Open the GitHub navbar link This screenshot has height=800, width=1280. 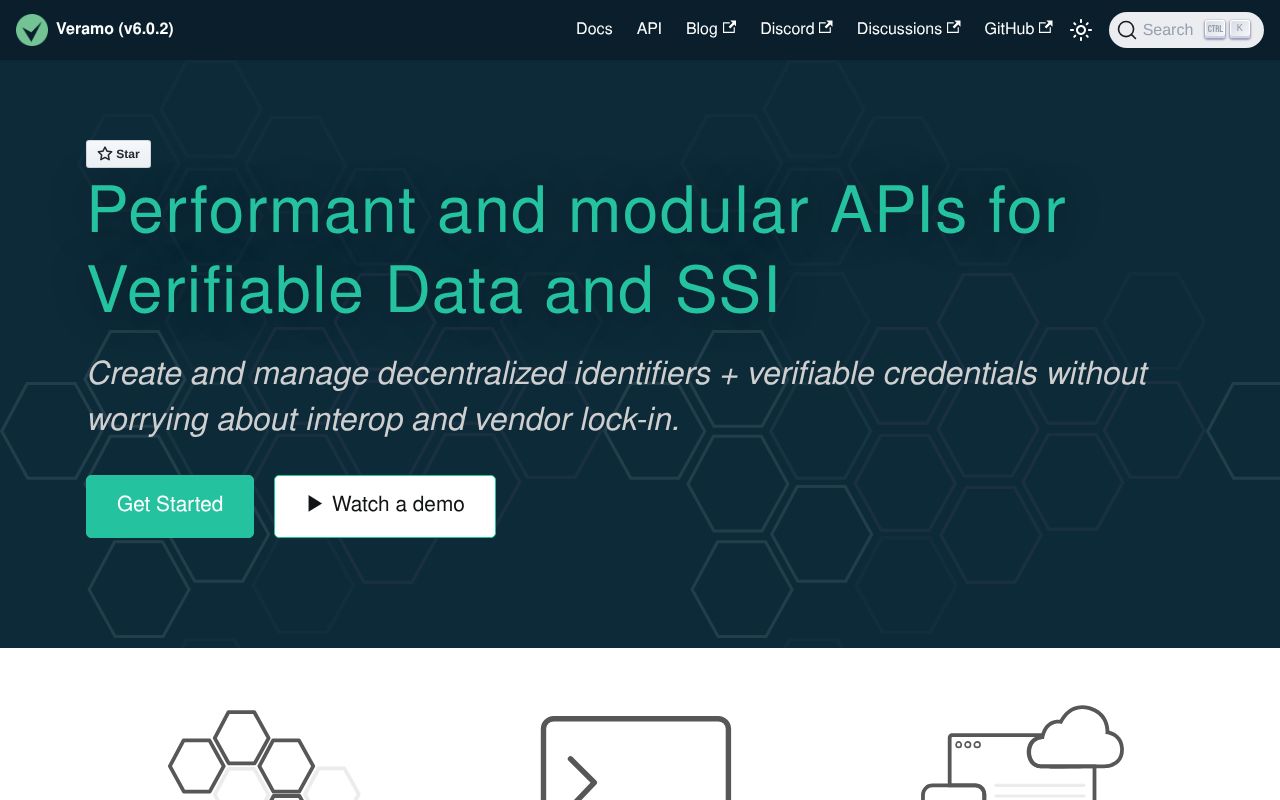1009,29
